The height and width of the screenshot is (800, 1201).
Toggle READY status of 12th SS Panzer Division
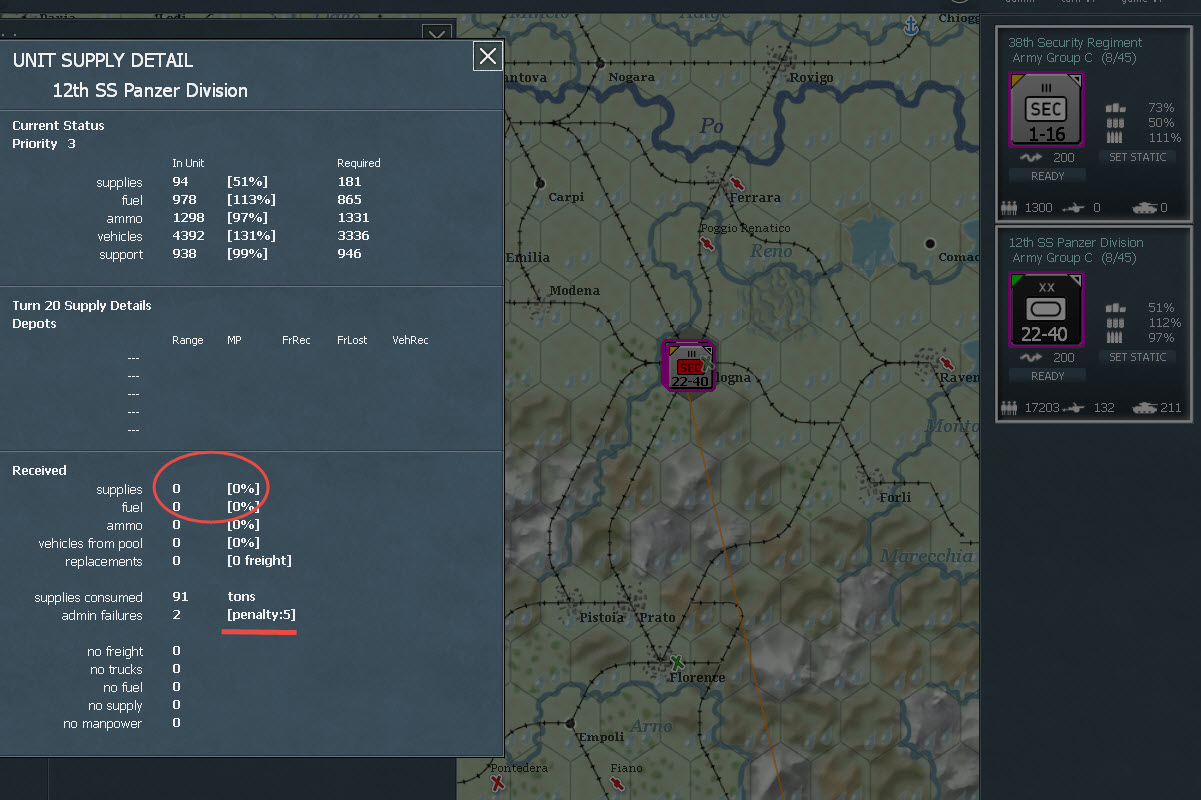1047,376
